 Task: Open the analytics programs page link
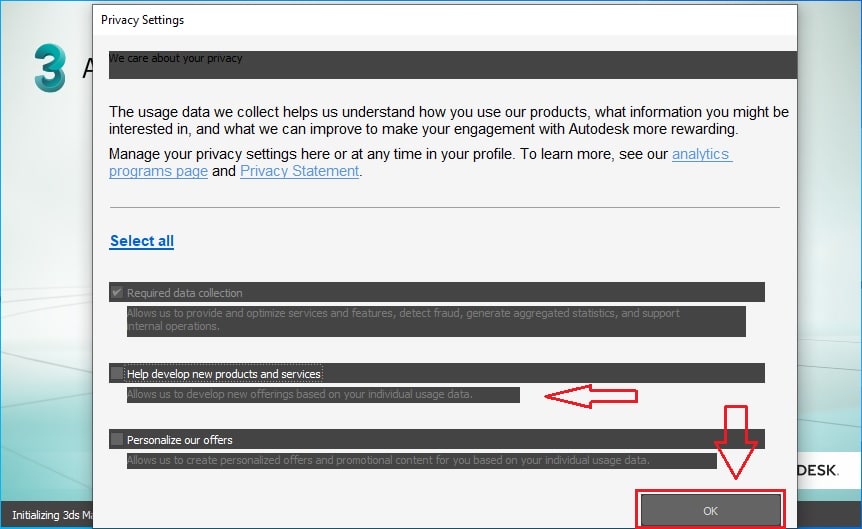pyautogui.click(x=421, y=162)
